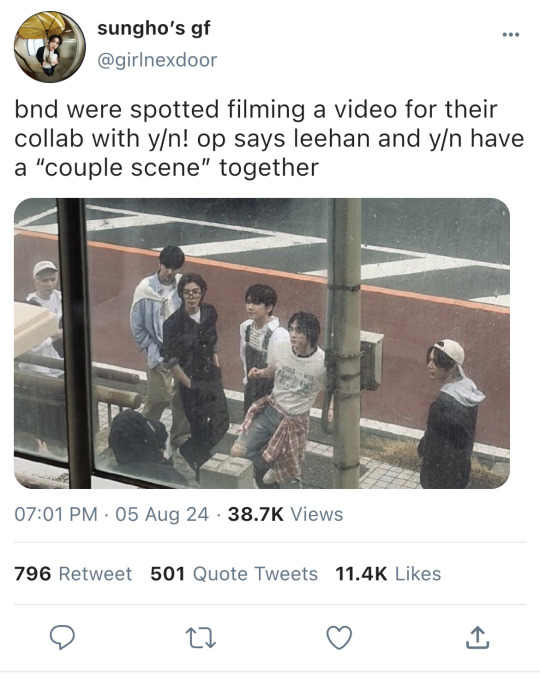Viewport: 540px width, 680px height.
Task: Open the attached filming photo
Action: [x=262, y=343]
